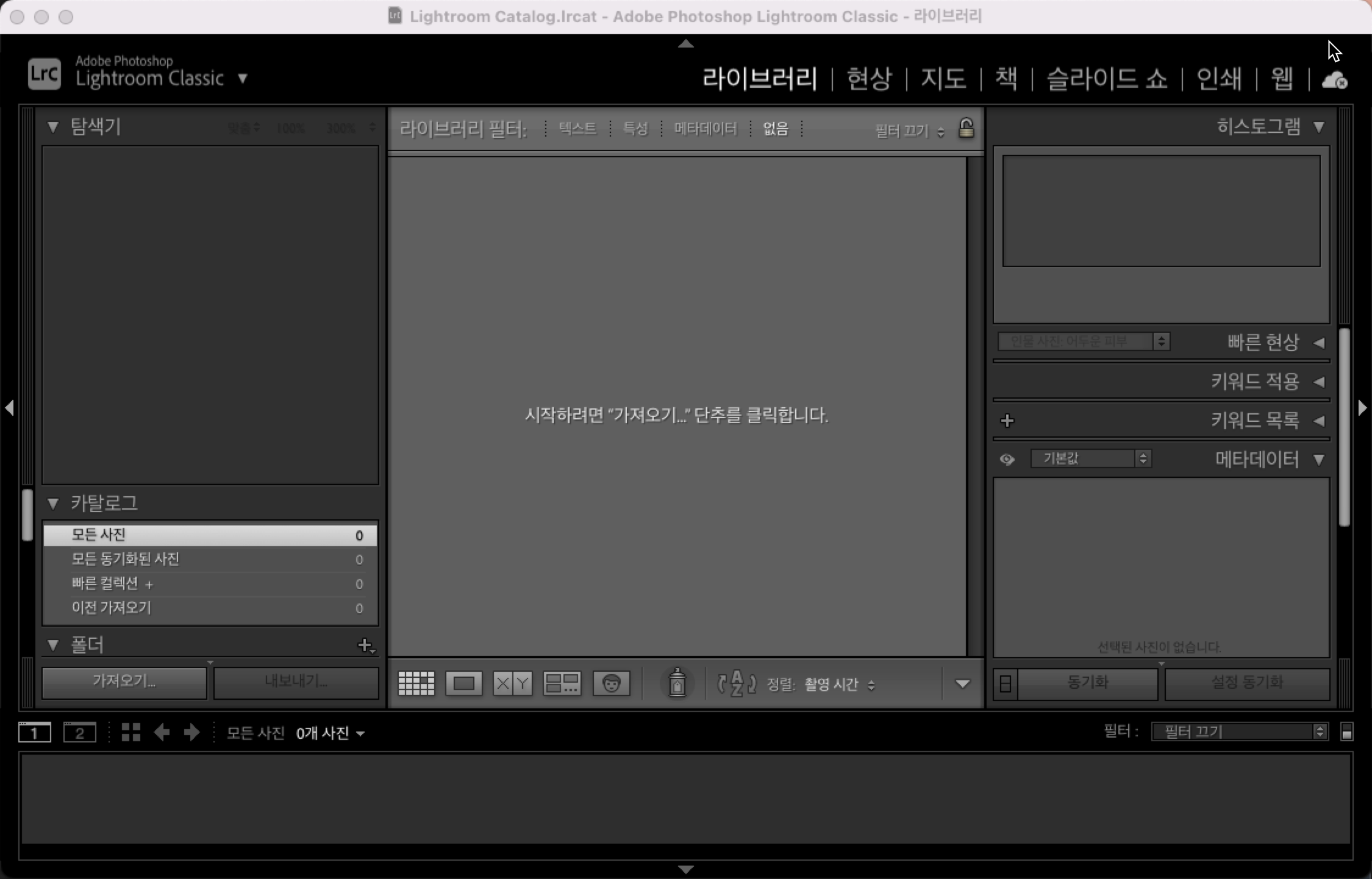Toggle the metadata eye visibility icon

pyautogui.click(x=1007, y=459)
